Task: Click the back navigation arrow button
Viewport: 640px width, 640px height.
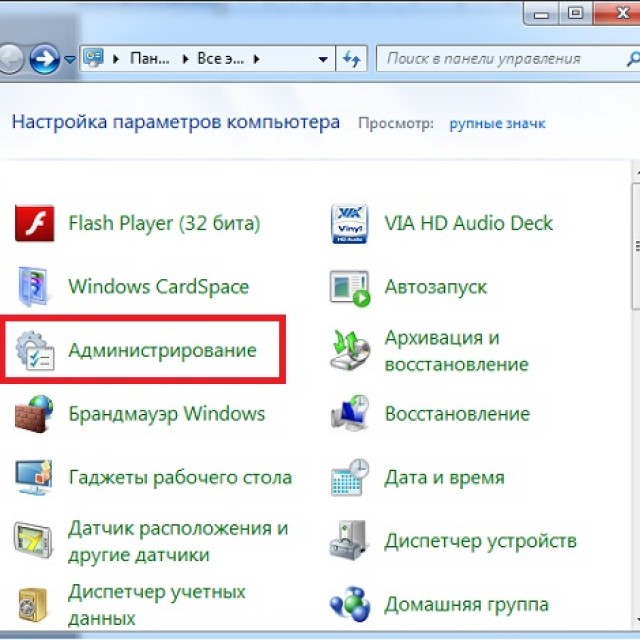Action: point(11,59)
